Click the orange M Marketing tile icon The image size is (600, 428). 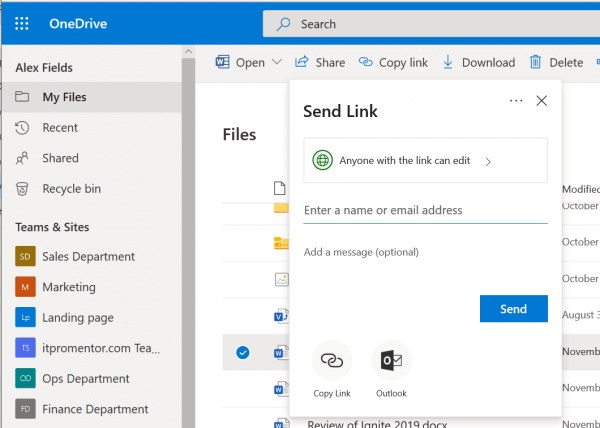pos(25,287)
